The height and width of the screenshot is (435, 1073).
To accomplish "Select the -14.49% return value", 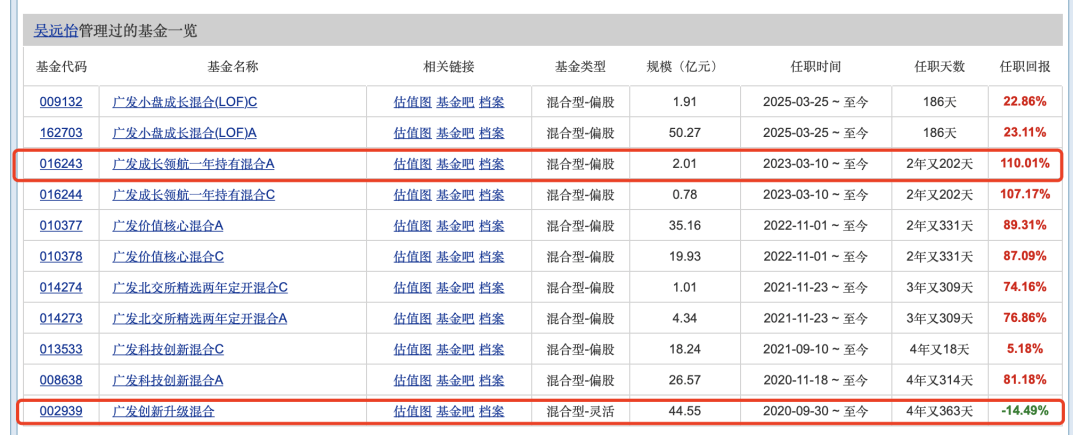I will (1024, 411).
